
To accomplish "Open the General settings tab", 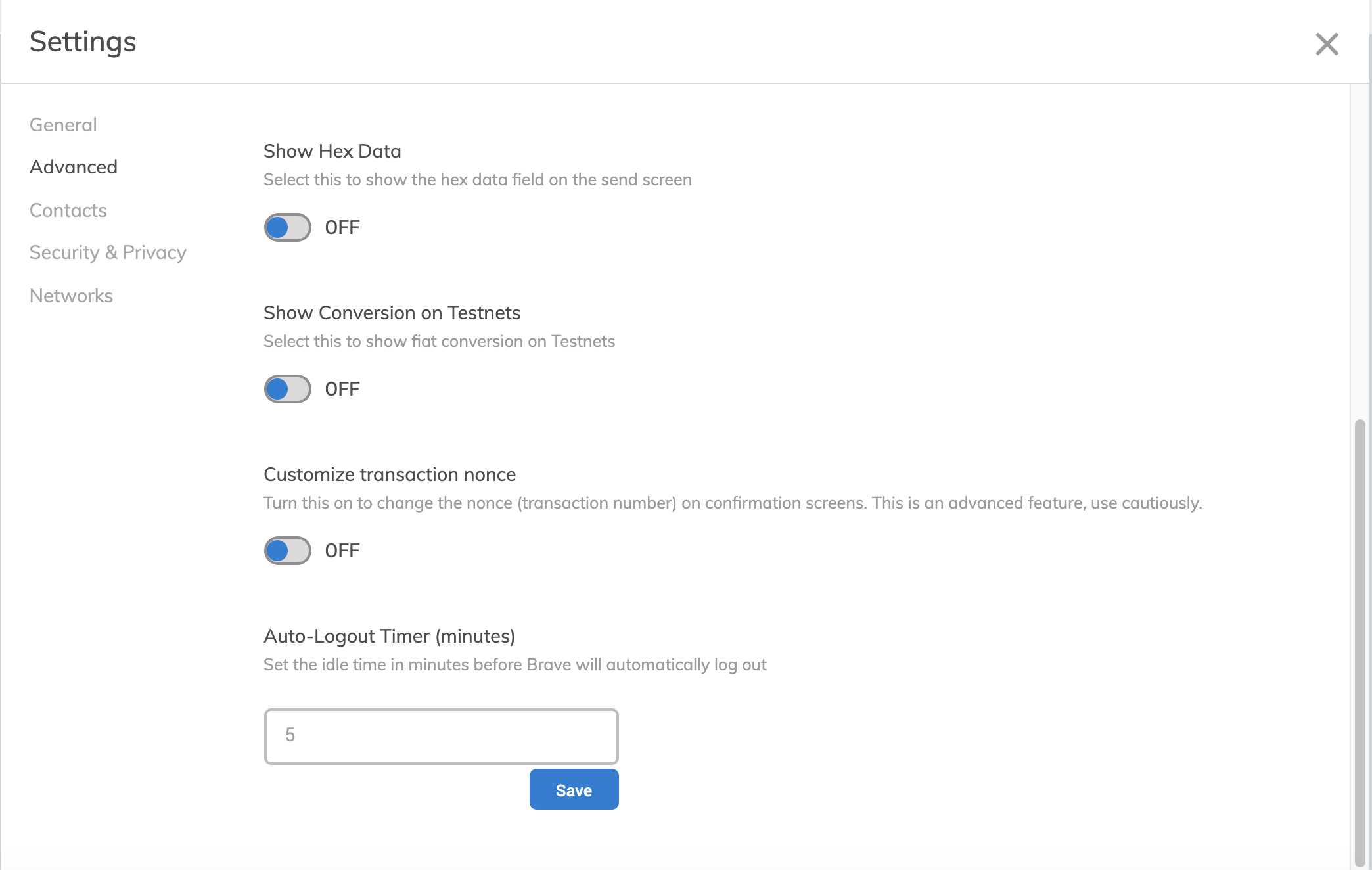I will point(63,125).
